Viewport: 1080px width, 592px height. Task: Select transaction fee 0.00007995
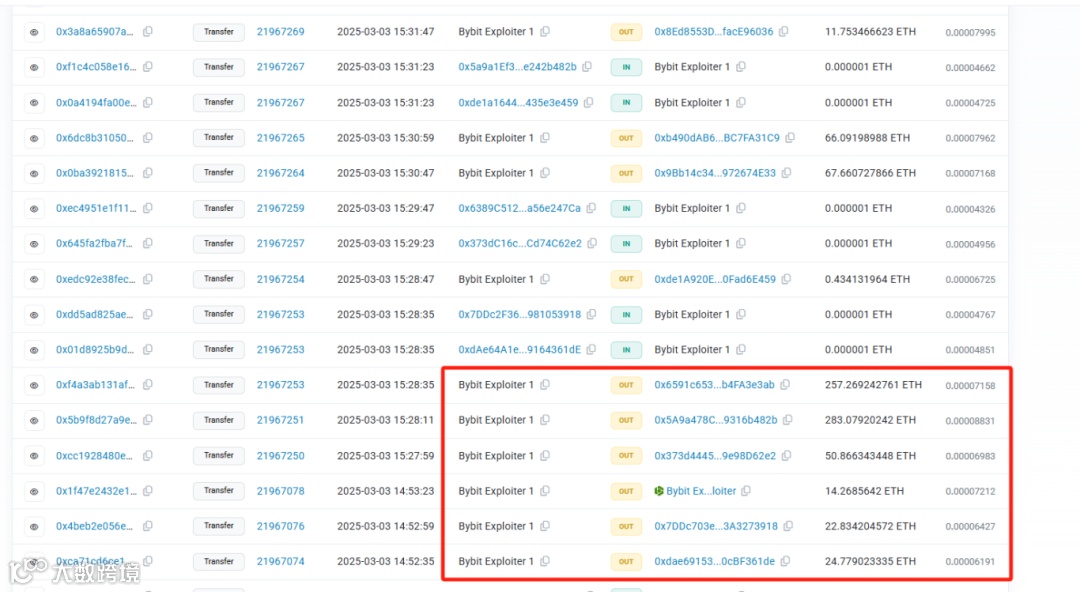click(970, 32)
